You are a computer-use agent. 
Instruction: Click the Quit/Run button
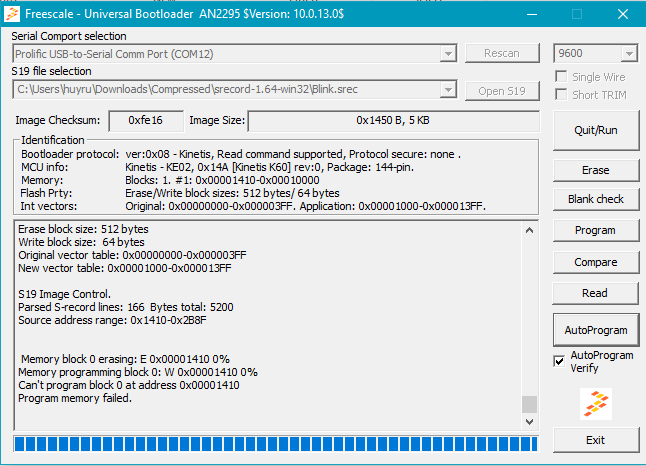(x=596, y=130)
